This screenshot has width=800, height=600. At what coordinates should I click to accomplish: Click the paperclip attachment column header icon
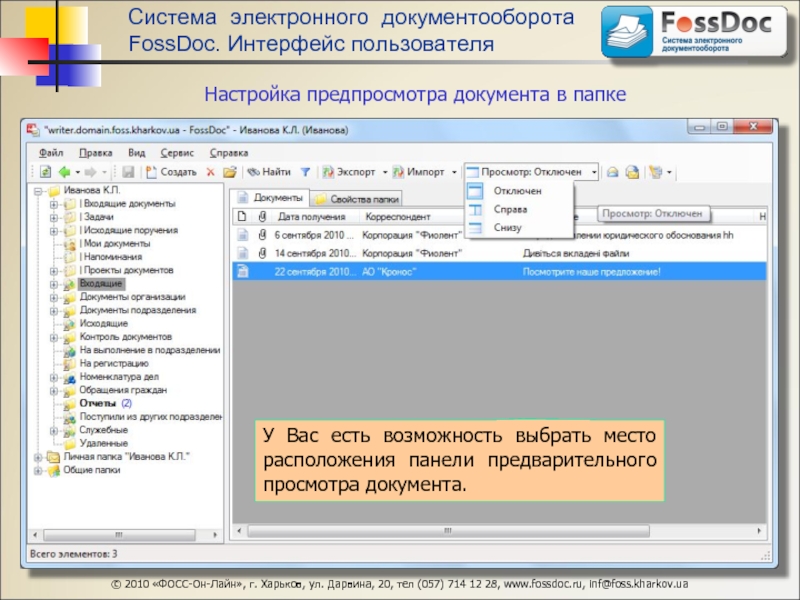point(262,216)
